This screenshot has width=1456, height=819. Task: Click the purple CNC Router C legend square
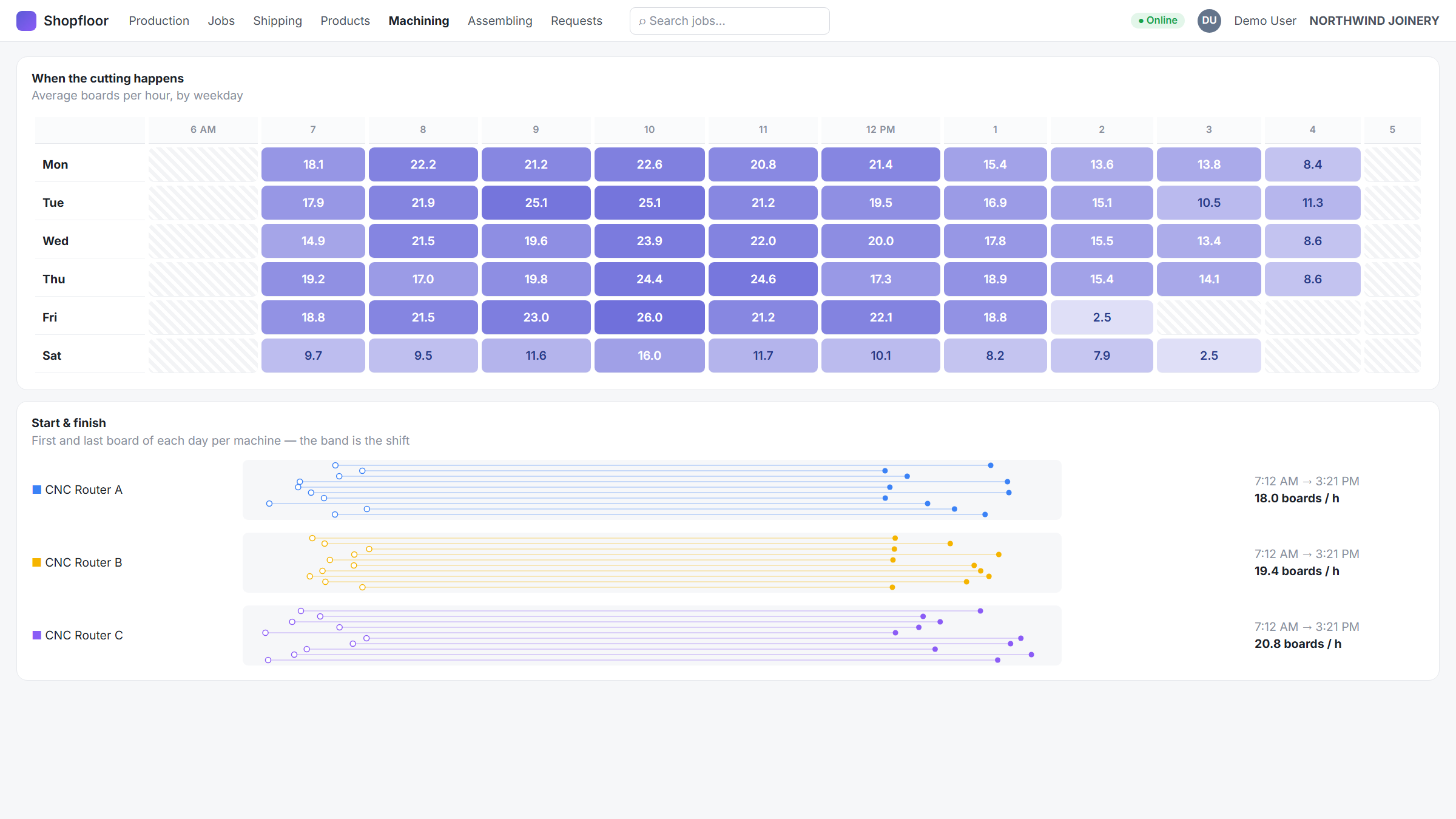coord(37,635)
